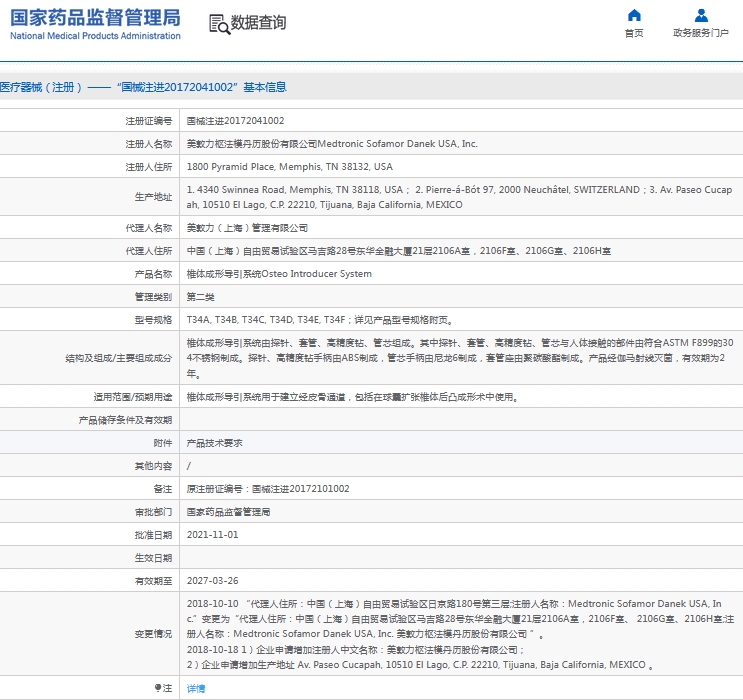Click agent name 美敦力（上海）管理有限公司
743x700 pixels.
point(247,227)
